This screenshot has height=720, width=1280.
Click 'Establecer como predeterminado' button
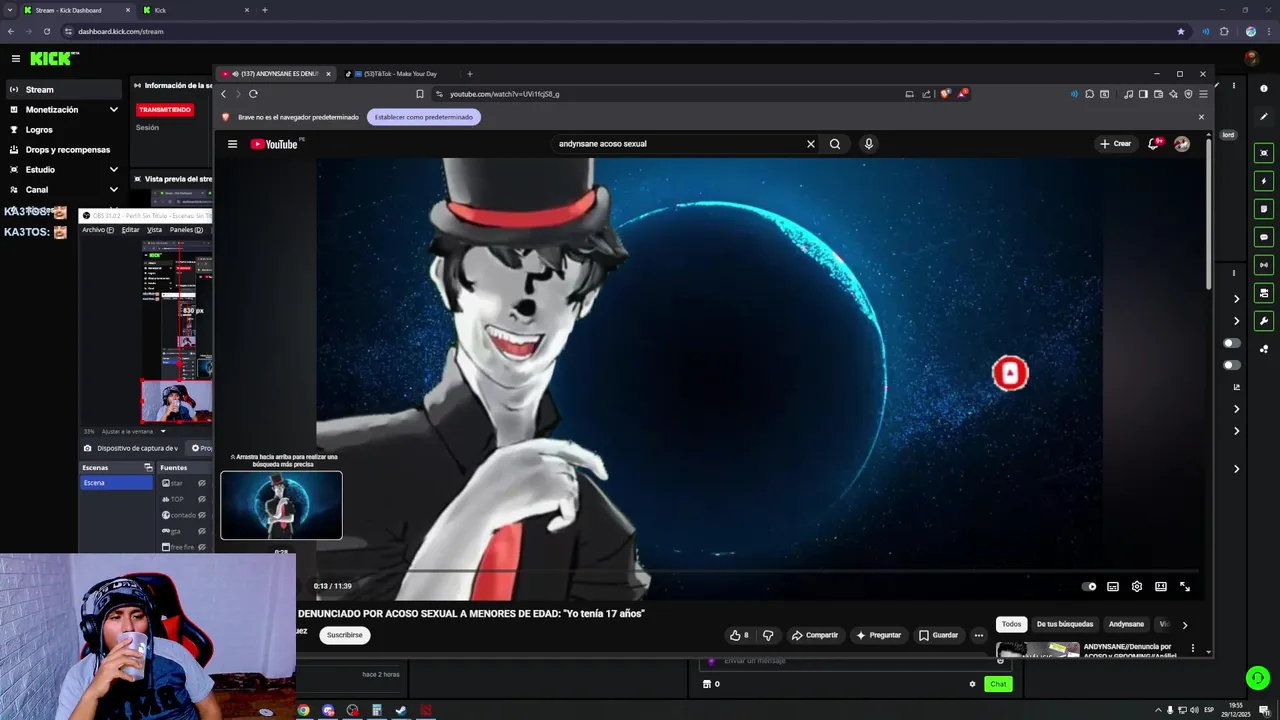click(x=424, y=117)
